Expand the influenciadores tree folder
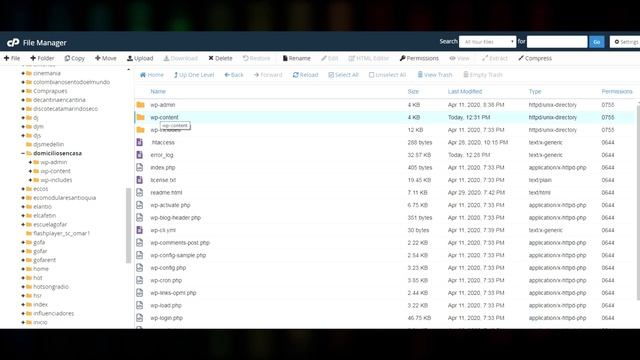The width and height of the screenshot is (640, 360). coord(23,313)
